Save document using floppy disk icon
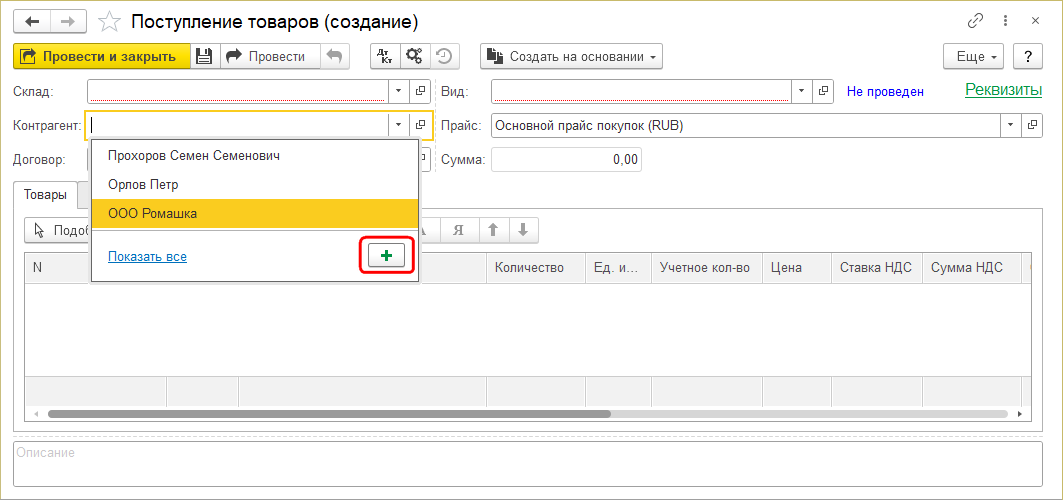 pyautogui.click(x=204, y=57)
